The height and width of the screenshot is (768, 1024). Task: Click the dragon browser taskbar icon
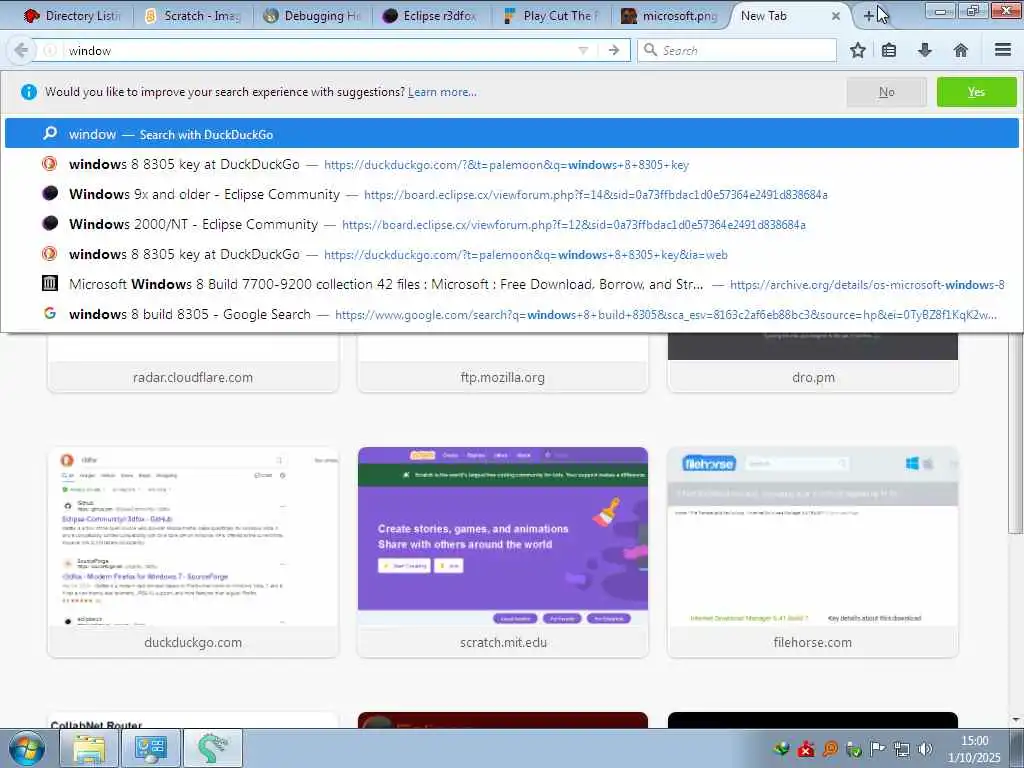(213, 748)
